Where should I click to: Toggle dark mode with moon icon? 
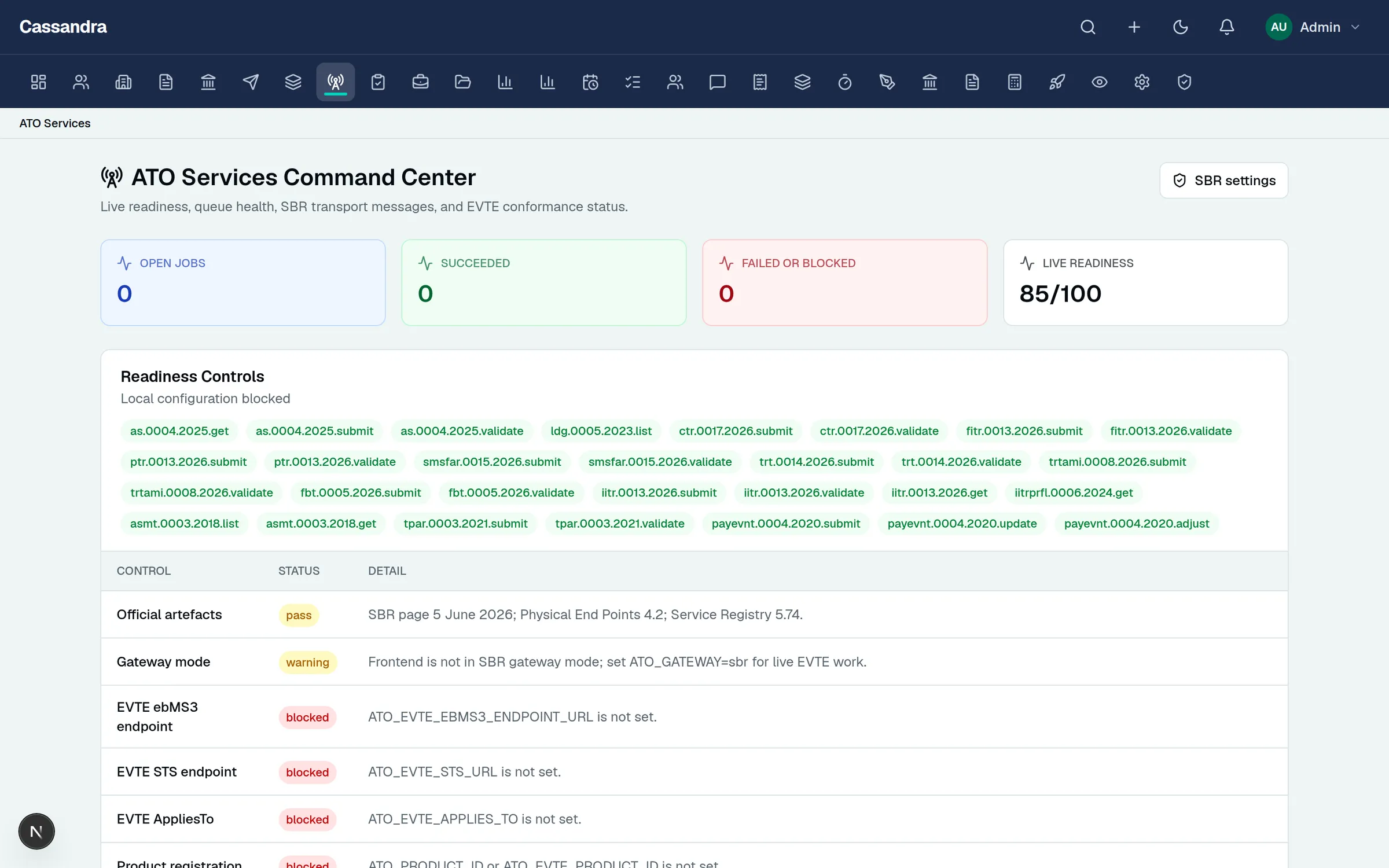pos(1181,27)
